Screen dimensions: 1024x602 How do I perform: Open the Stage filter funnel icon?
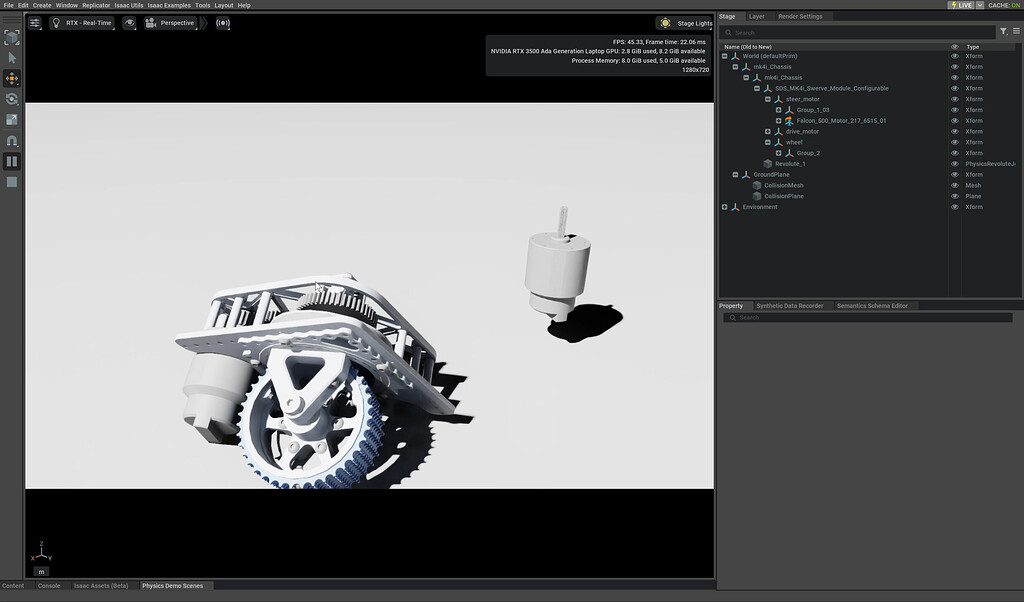tap(1004, 31)
